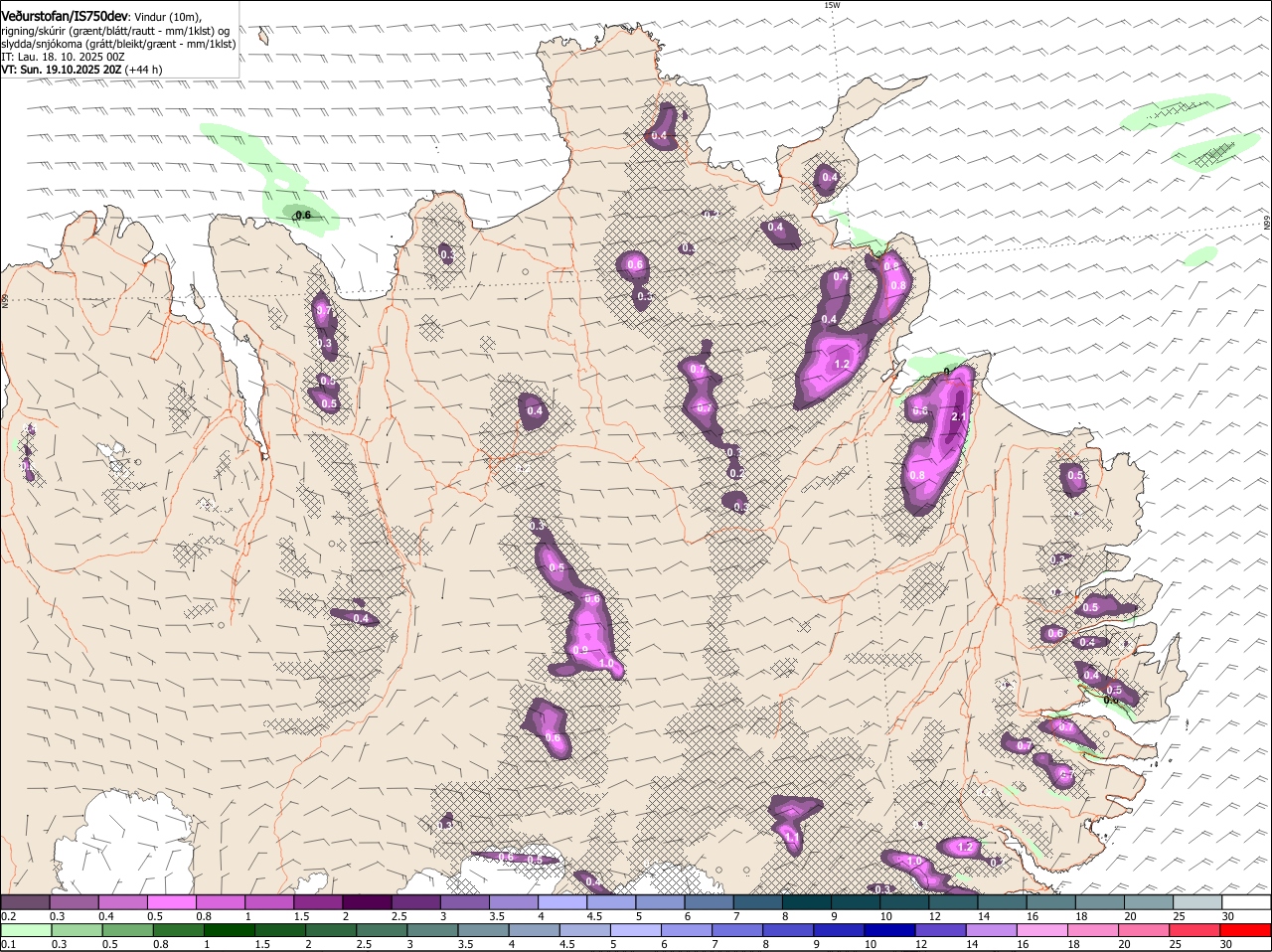Pick the upper legend 2–2.5 darkest purple swatch

(x=368, y=902)
